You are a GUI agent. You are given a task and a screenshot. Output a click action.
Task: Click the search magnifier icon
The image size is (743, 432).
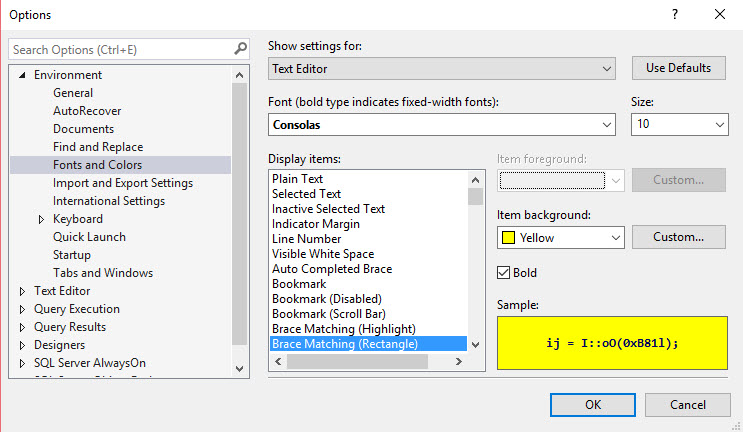(x=240, y=49)
